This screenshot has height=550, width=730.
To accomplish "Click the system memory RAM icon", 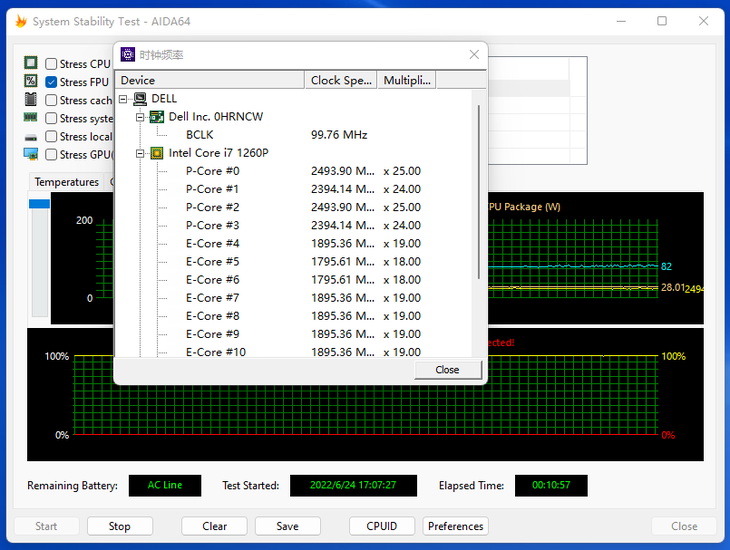I will 31,118.
